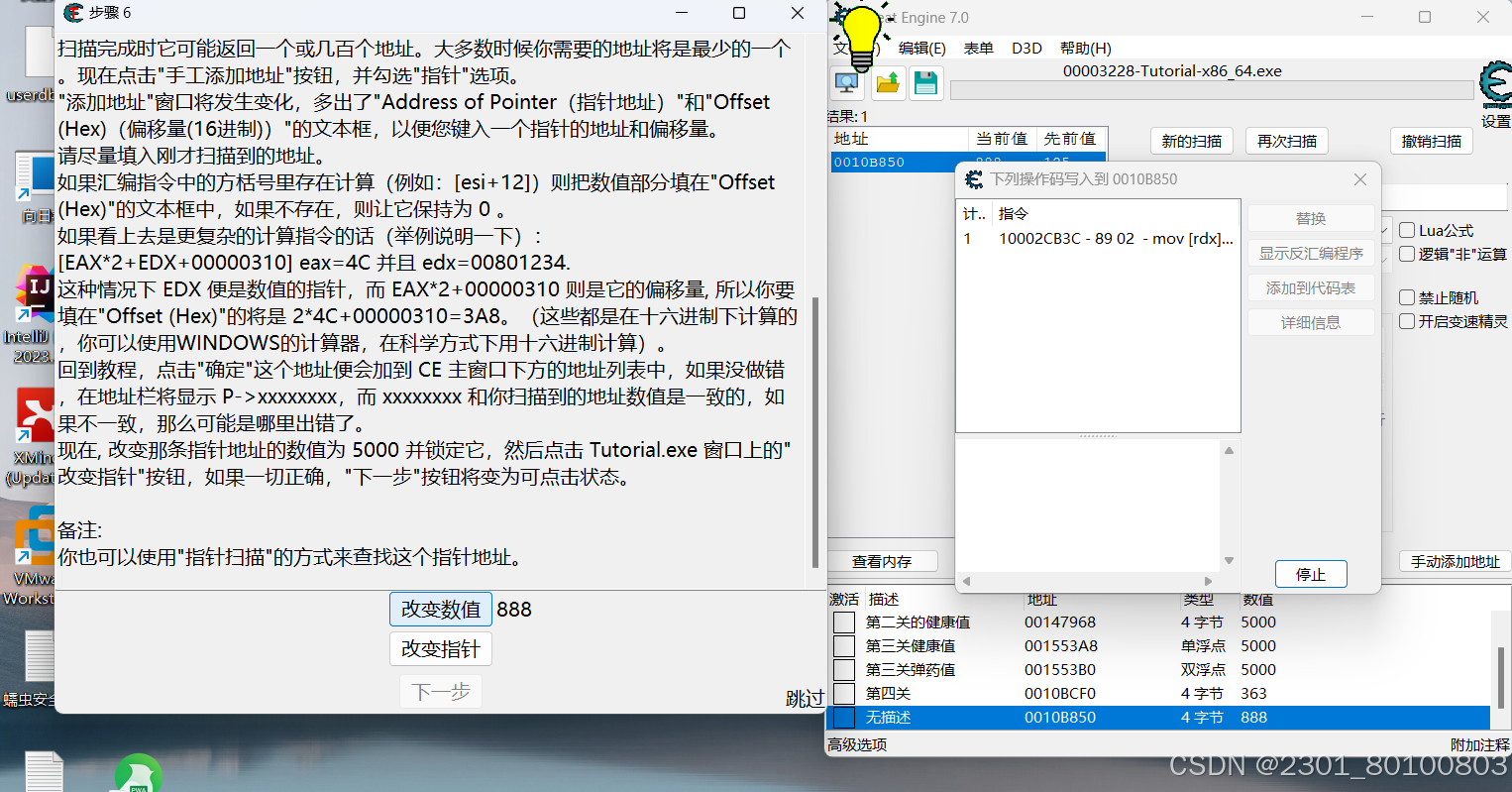Click the value 363 of the 第四关 entry
The height and width of the screenshot is (792, 1512).
1253,694
